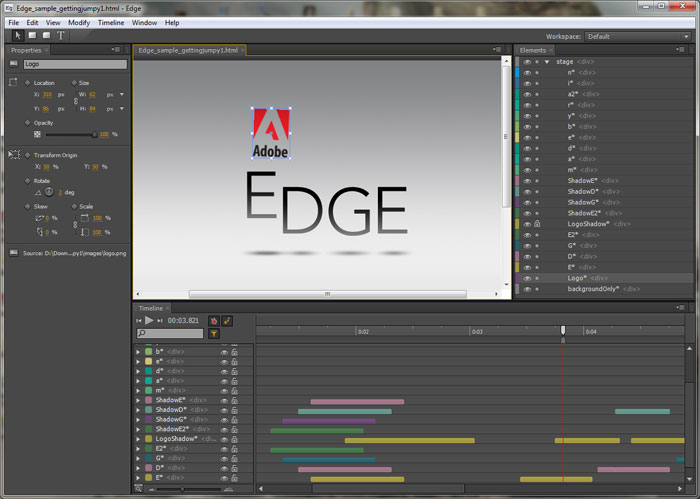Open the height unit px dropdown
This screenshot has width=700, height=499.
121,108
